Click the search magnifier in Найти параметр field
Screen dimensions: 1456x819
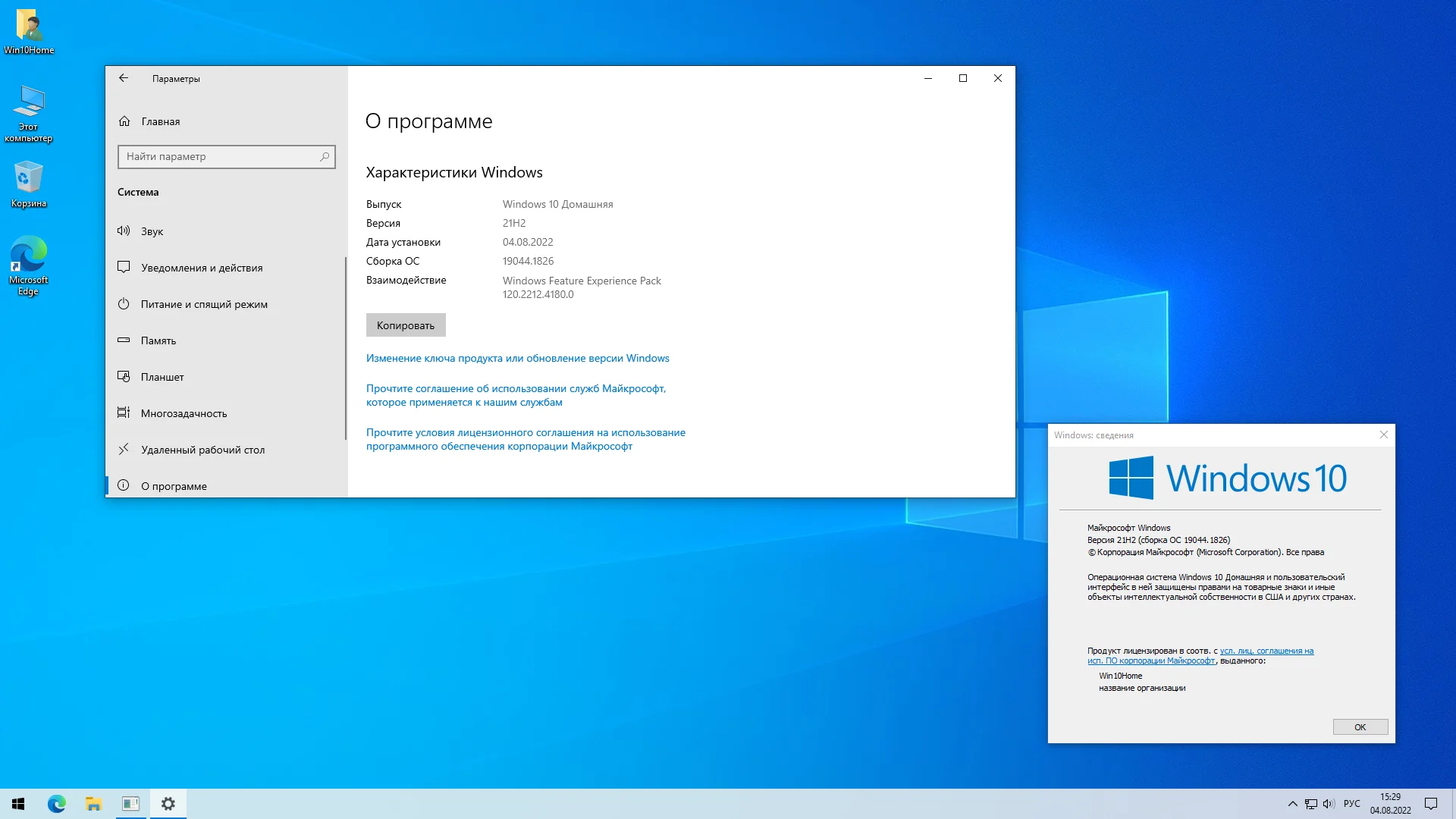[325, 157]
